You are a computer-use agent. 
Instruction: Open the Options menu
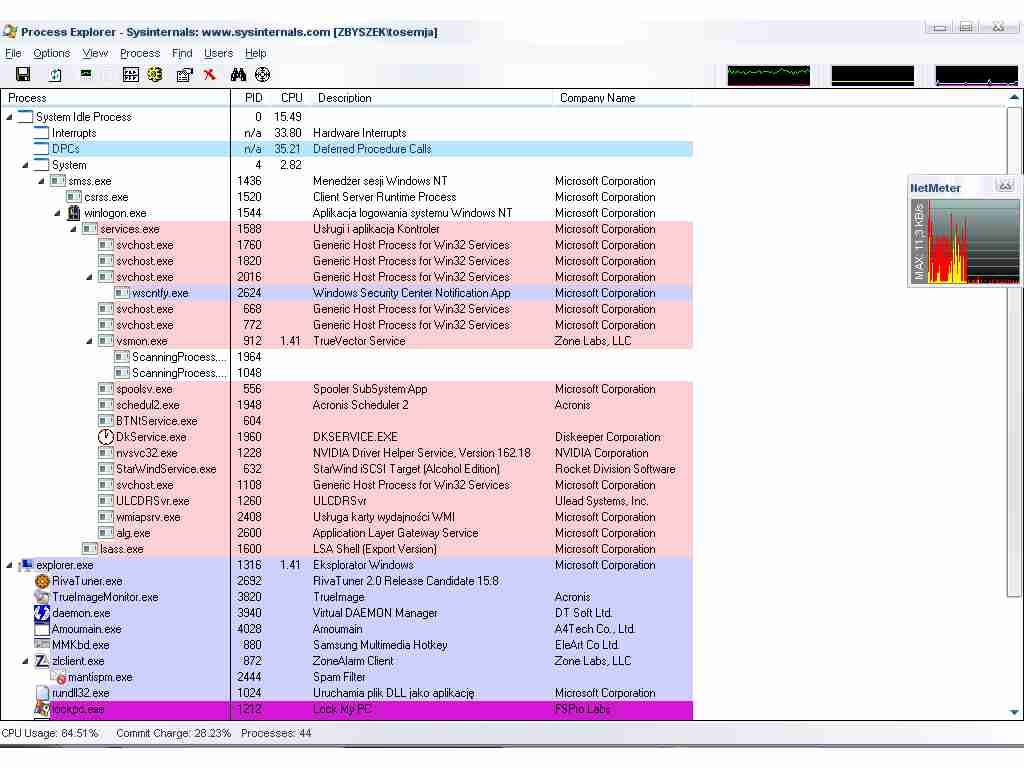52,54
